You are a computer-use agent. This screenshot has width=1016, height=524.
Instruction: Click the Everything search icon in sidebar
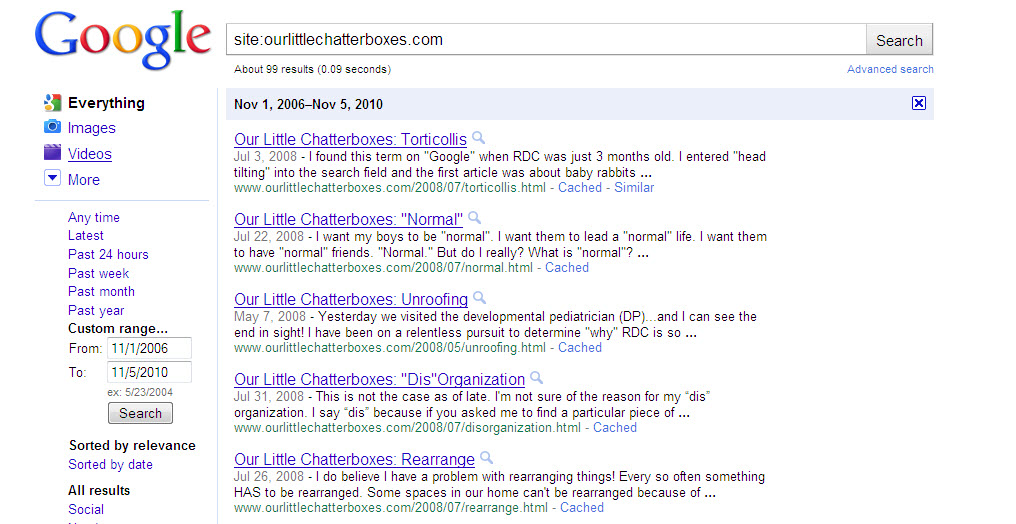click(x=53, y=102)
